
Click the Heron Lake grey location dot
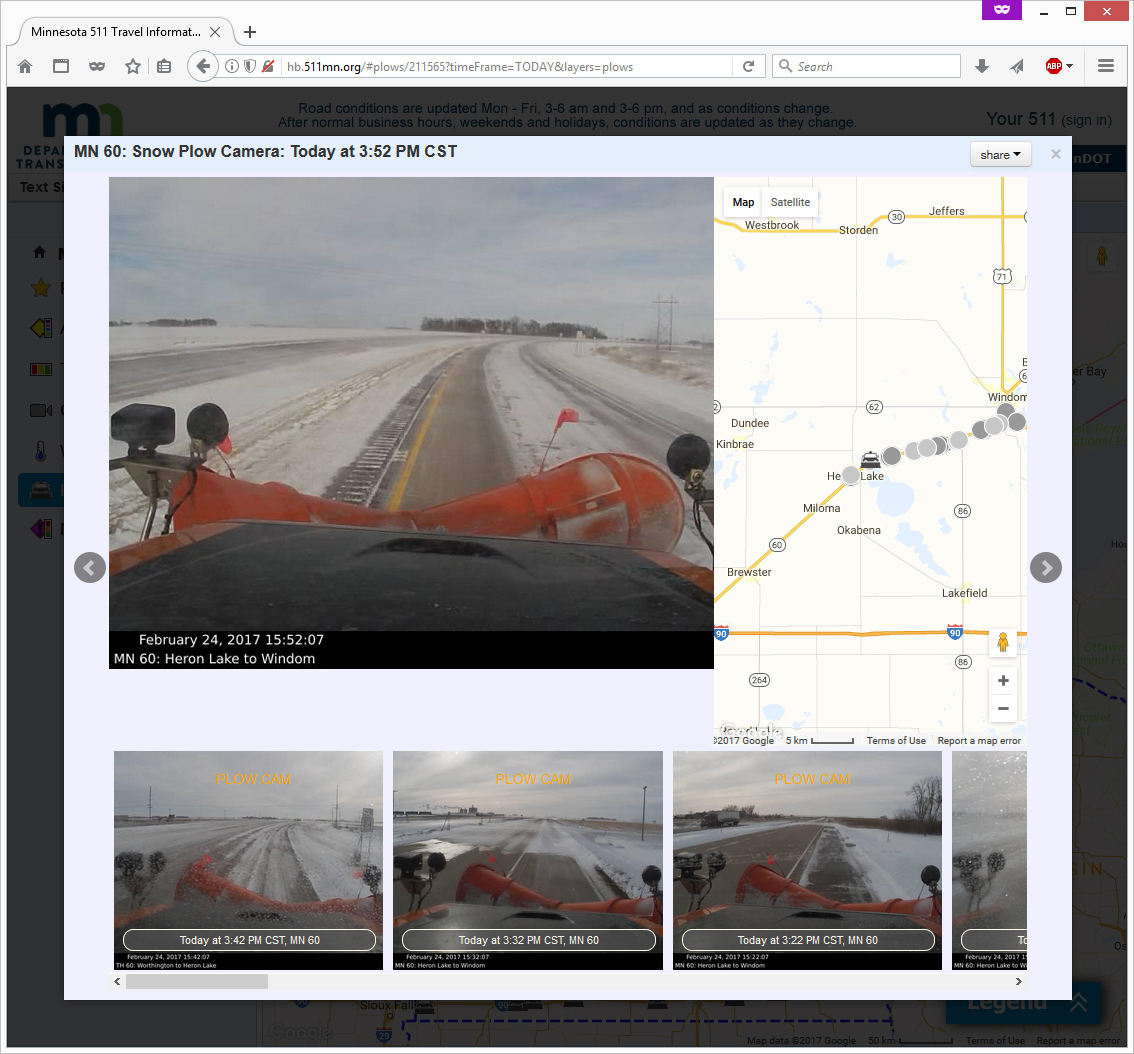click(x=851, y=475)
